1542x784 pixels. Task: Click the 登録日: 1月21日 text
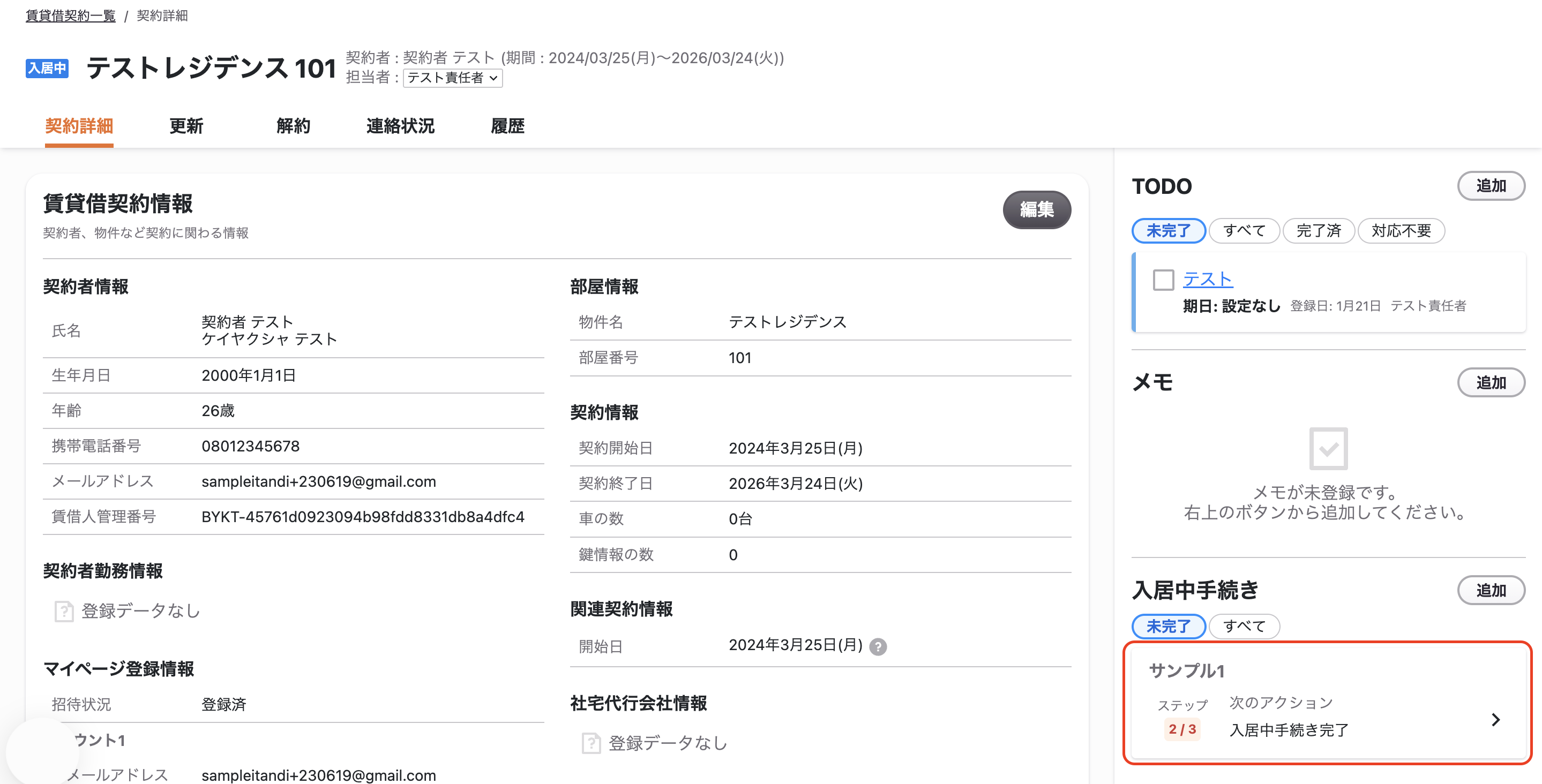(1336, 306)
